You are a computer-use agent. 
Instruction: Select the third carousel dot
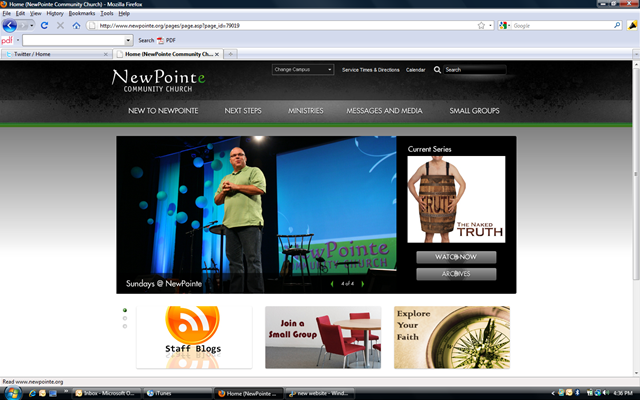point(125,326)
